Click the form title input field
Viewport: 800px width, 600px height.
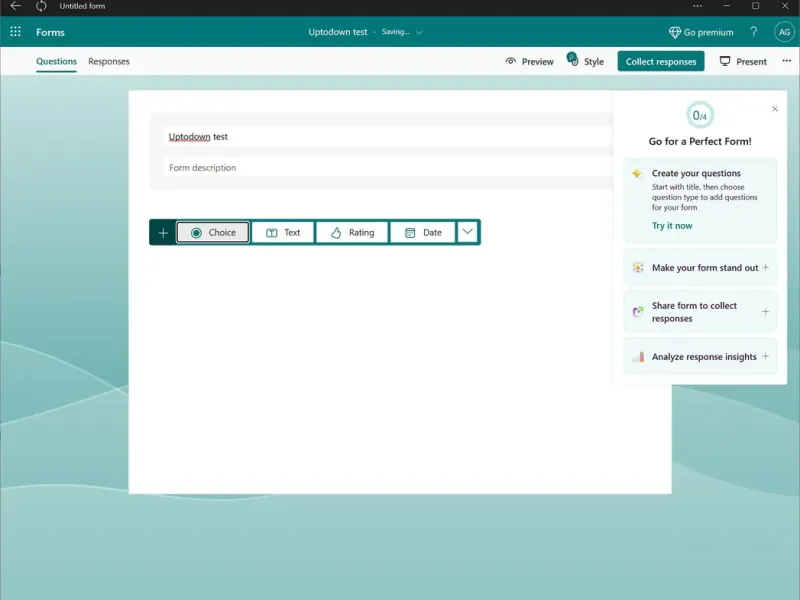point(388,137)
